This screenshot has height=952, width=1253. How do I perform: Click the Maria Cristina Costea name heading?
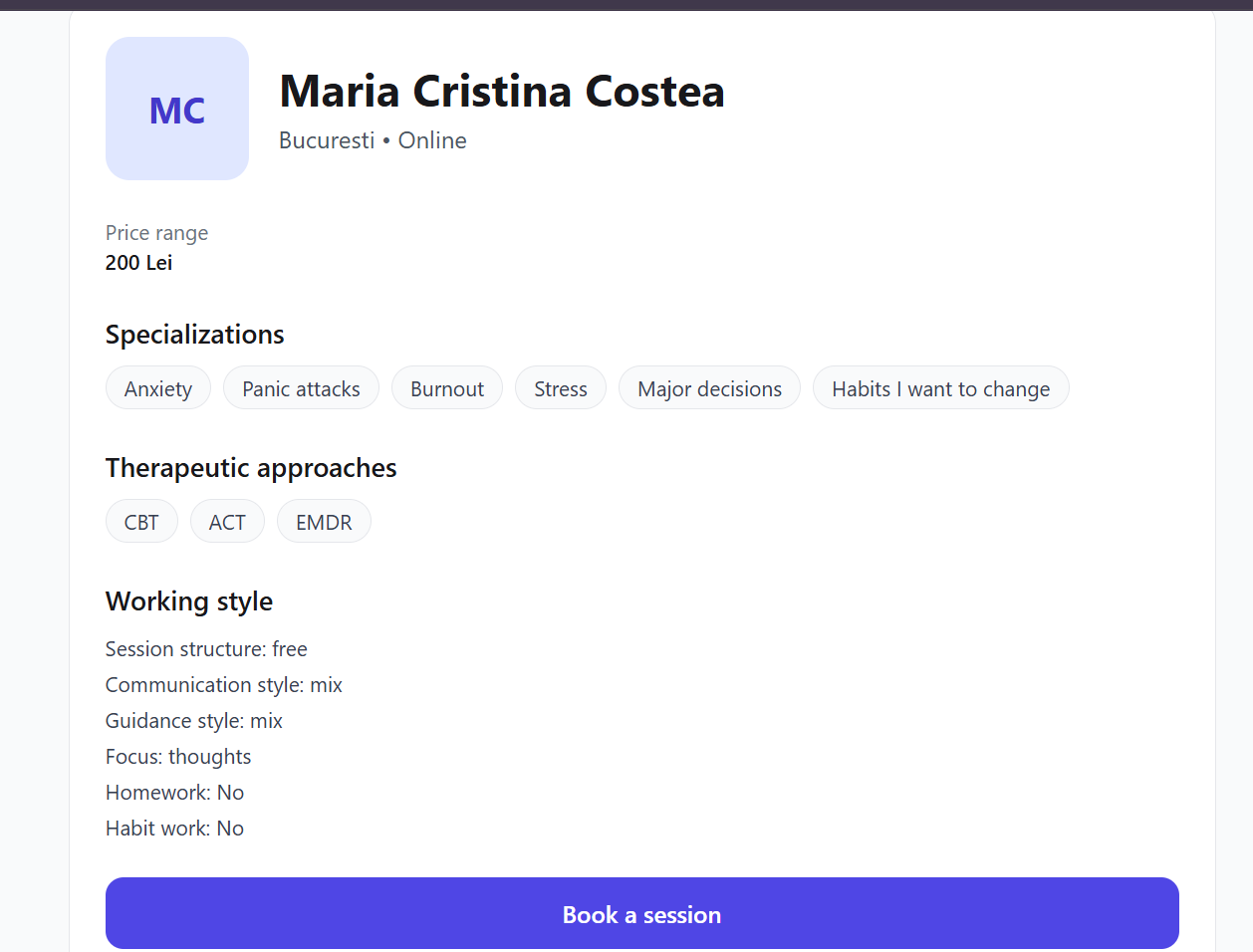click(502, 92)
